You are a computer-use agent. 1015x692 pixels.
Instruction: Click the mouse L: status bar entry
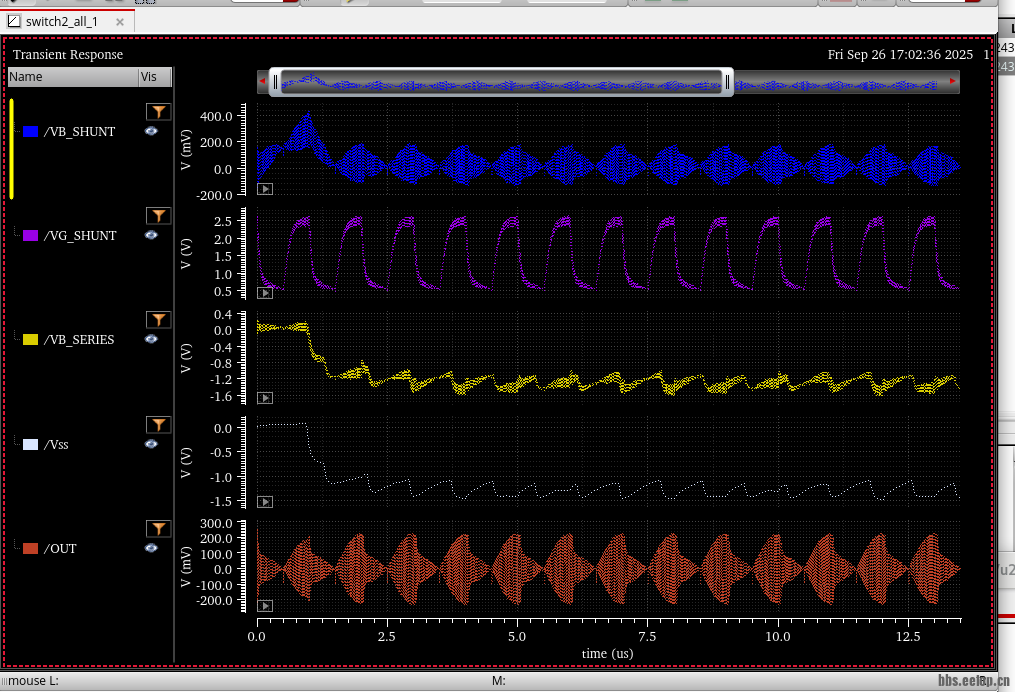pos(33,681)
